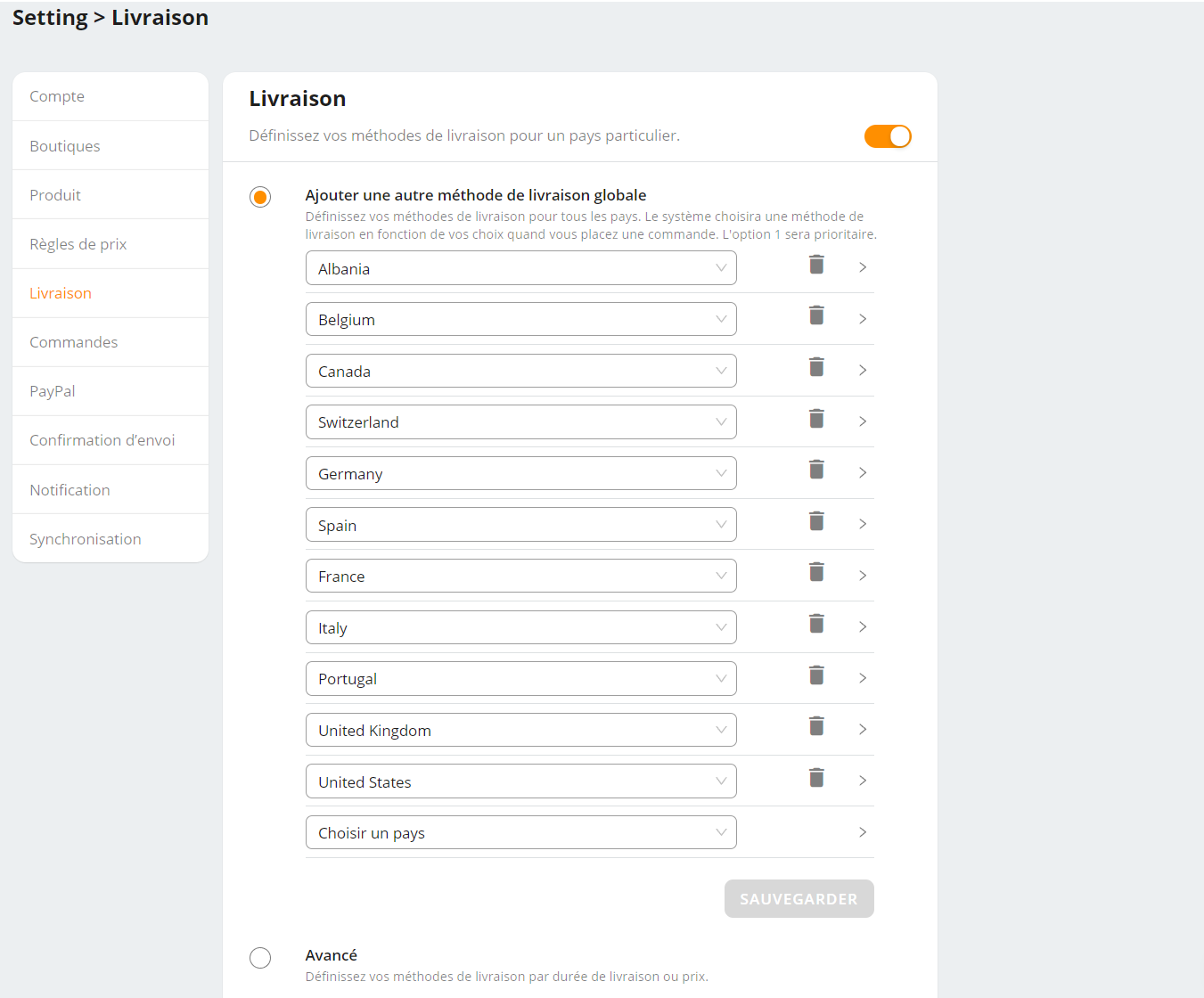Open the Switzerland country dropdown
Viewport: 1204px width, 998px height.
520,422
